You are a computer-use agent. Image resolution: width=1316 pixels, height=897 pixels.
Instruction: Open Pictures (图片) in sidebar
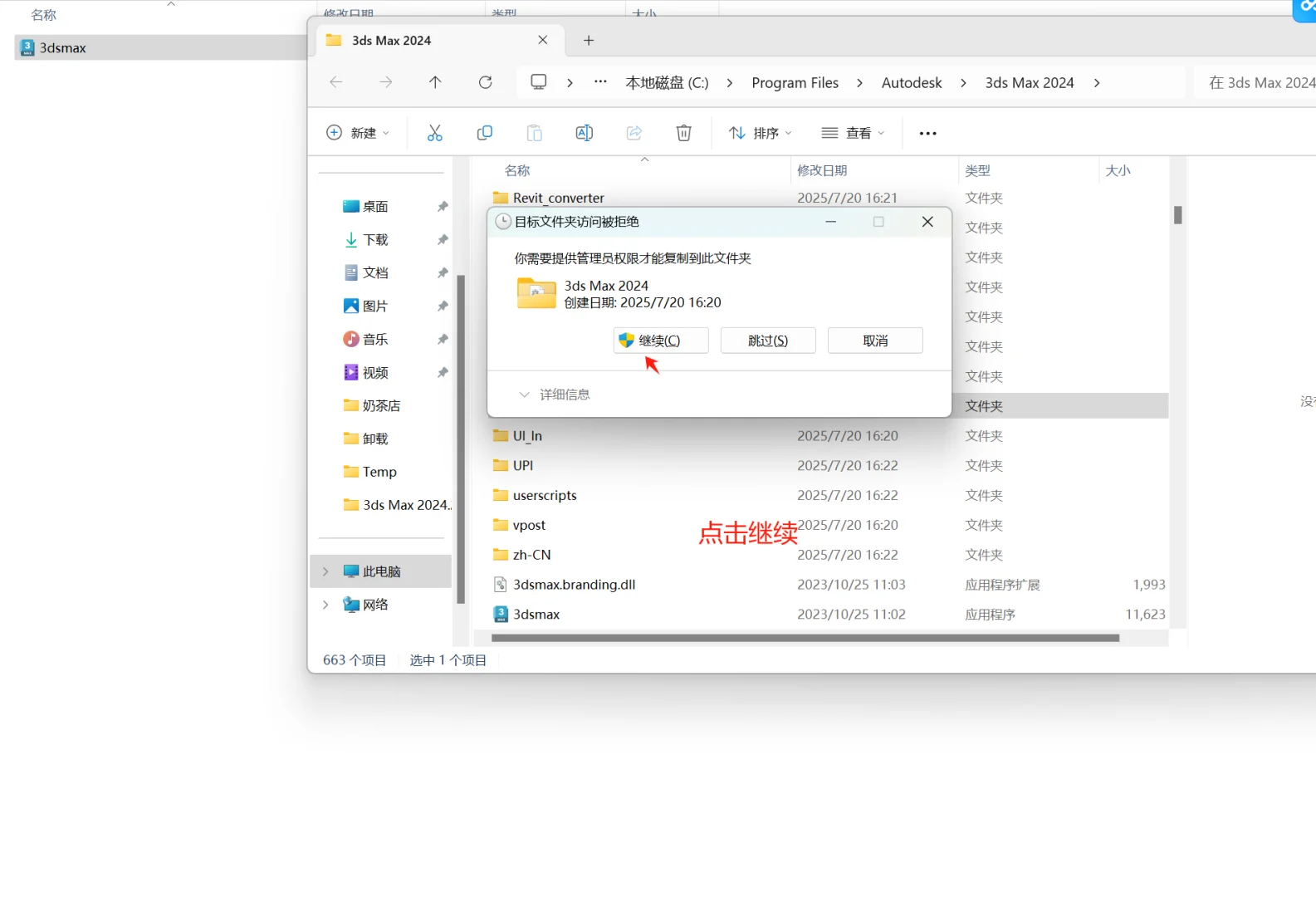(375, 306)
